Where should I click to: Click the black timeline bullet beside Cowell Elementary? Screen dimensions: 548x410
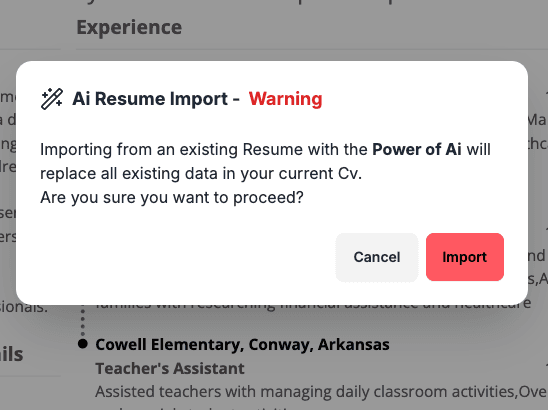[83, 344]
